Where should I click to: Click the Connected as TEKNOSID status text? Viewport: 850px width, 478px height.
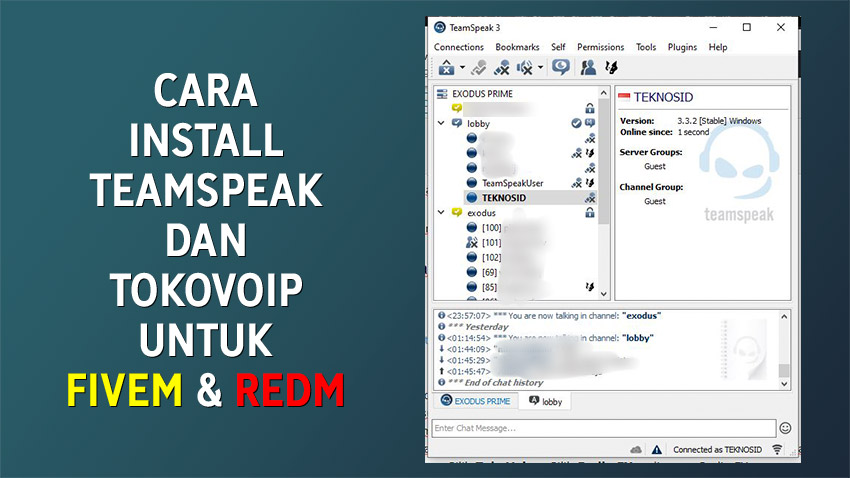pos(717,449)
